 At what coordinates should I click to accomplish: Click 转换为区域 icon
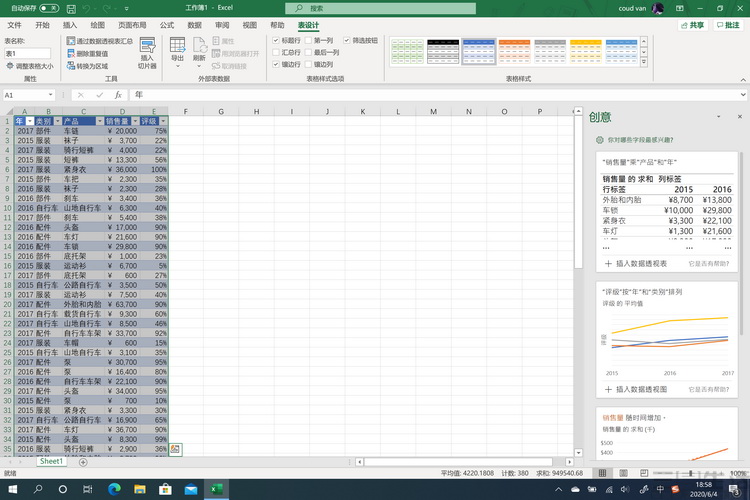coord(71,66)
